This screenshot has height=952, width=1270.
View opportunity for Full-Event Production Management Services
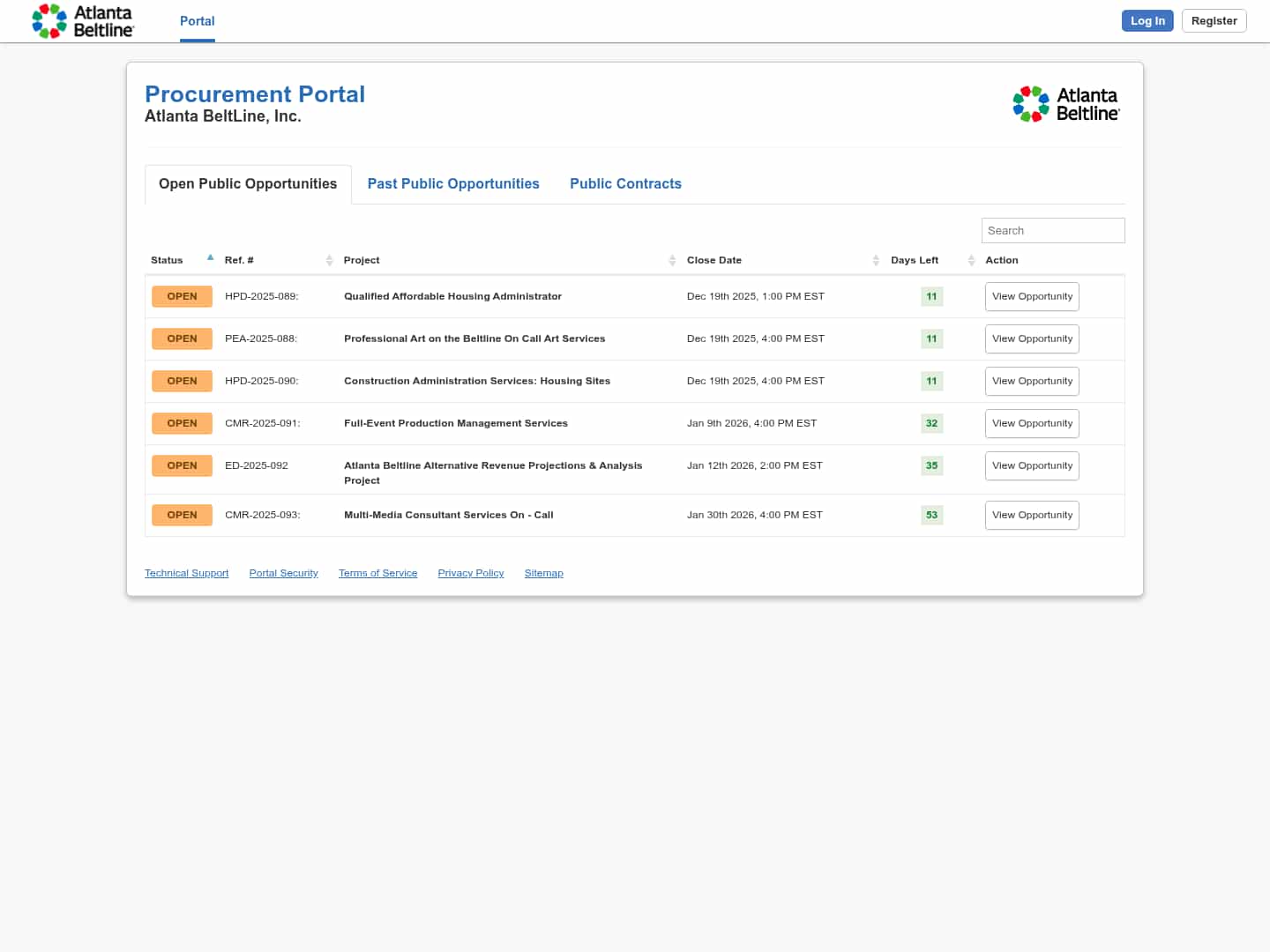pos(1032,423)
